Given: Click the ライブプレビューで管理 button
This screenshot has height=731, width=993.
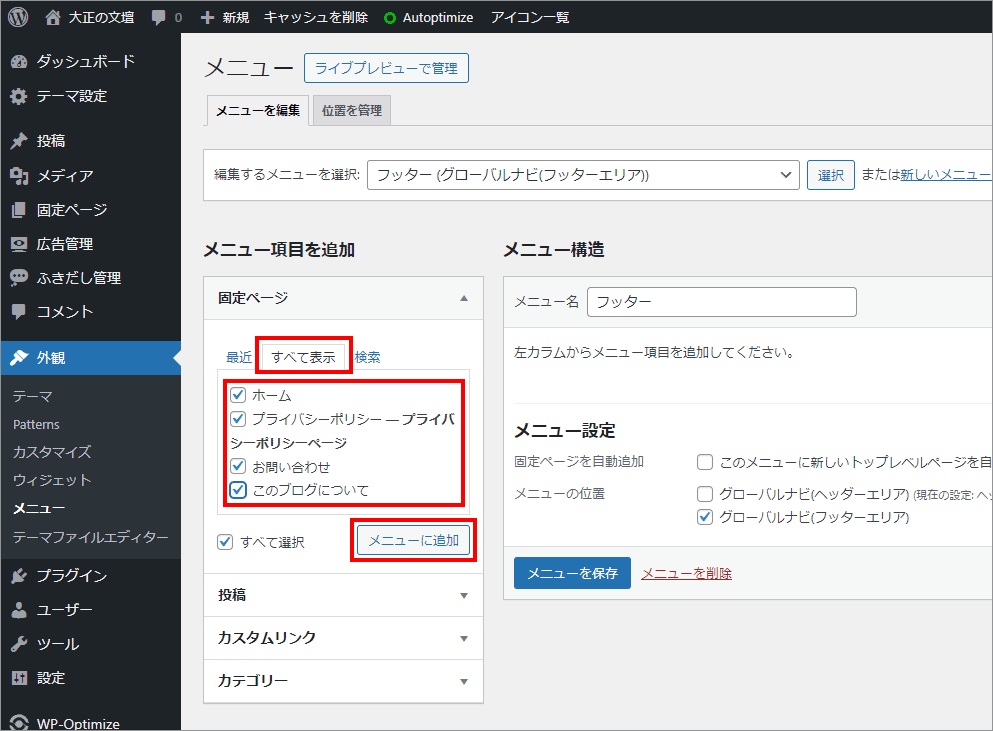Looking at the screenshot, I should coord(386,68).
